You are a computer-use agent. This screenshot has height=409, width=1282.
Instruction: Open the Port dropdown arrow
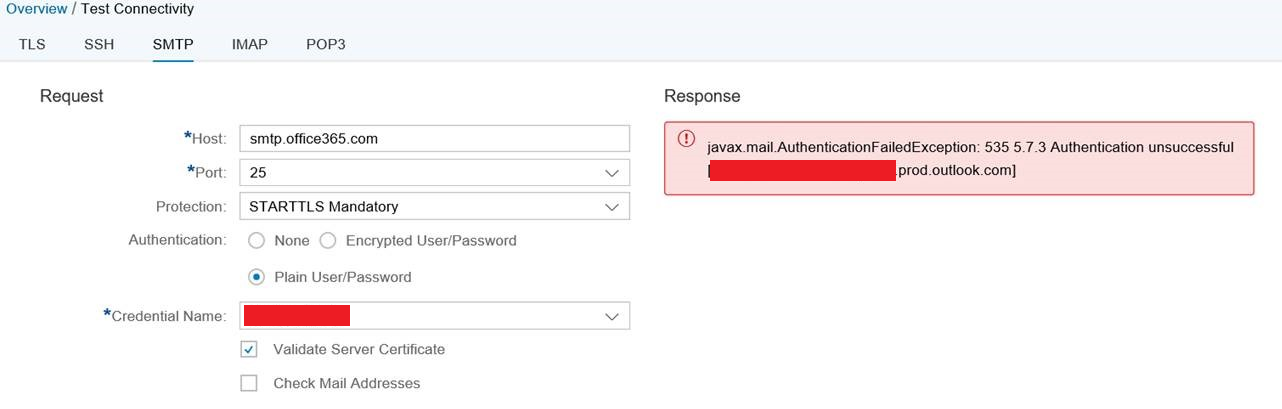[x=612, y=172]
